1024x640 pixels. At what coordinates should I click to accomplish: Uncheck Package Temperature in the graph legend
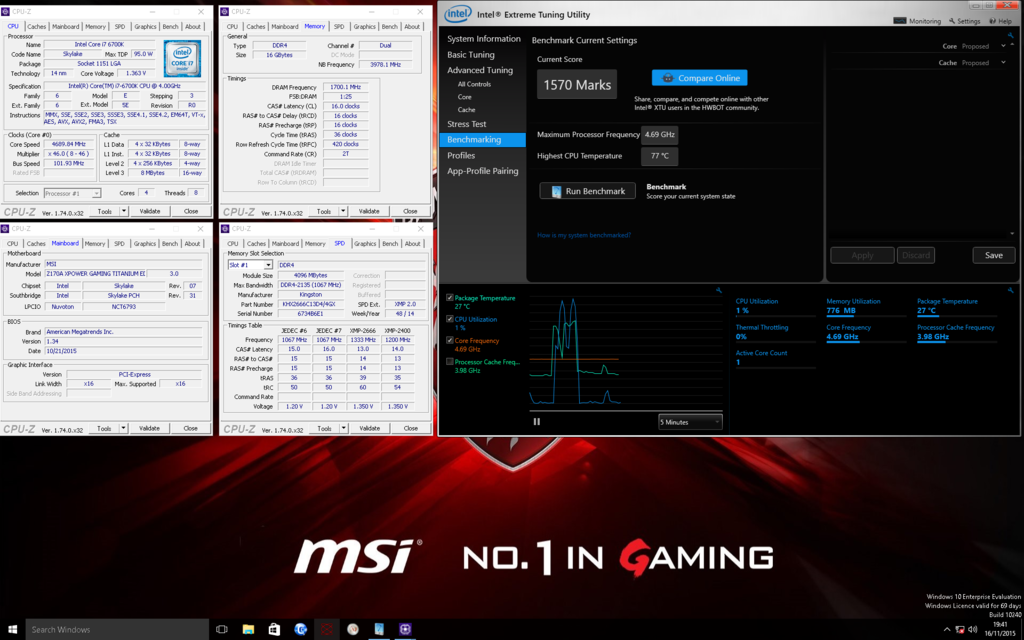pyautogui.click(x=450, y=298)
